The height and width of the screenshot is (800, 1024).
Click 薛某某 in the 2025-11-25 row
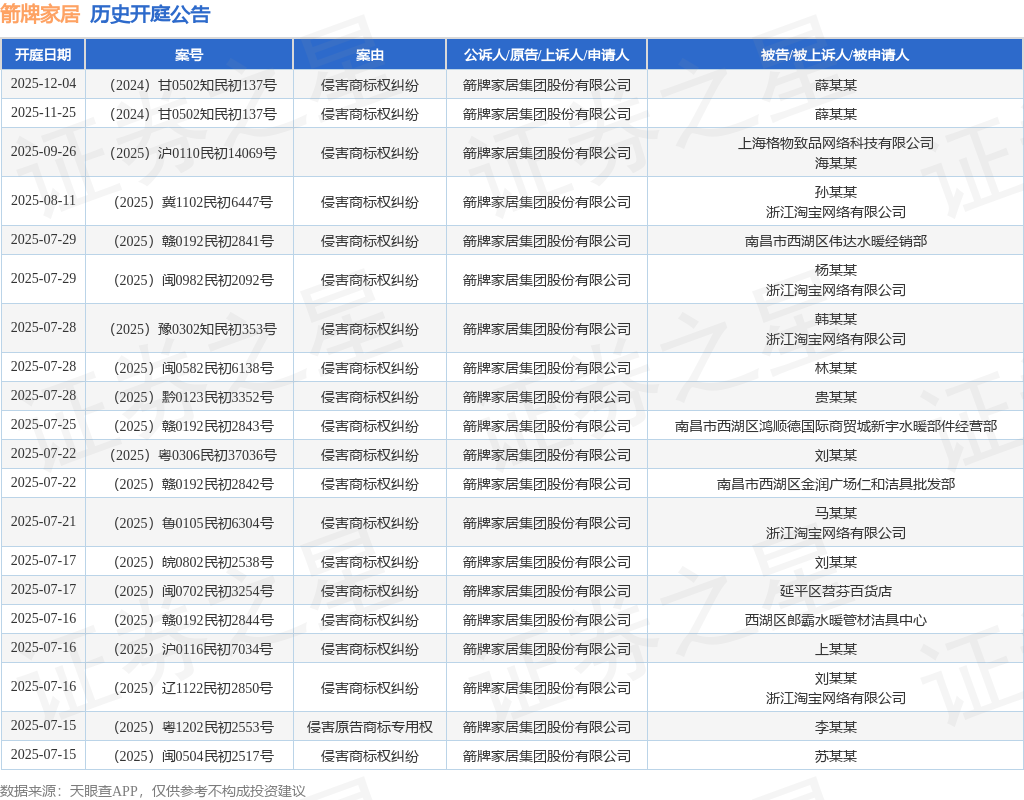[835, 114]
